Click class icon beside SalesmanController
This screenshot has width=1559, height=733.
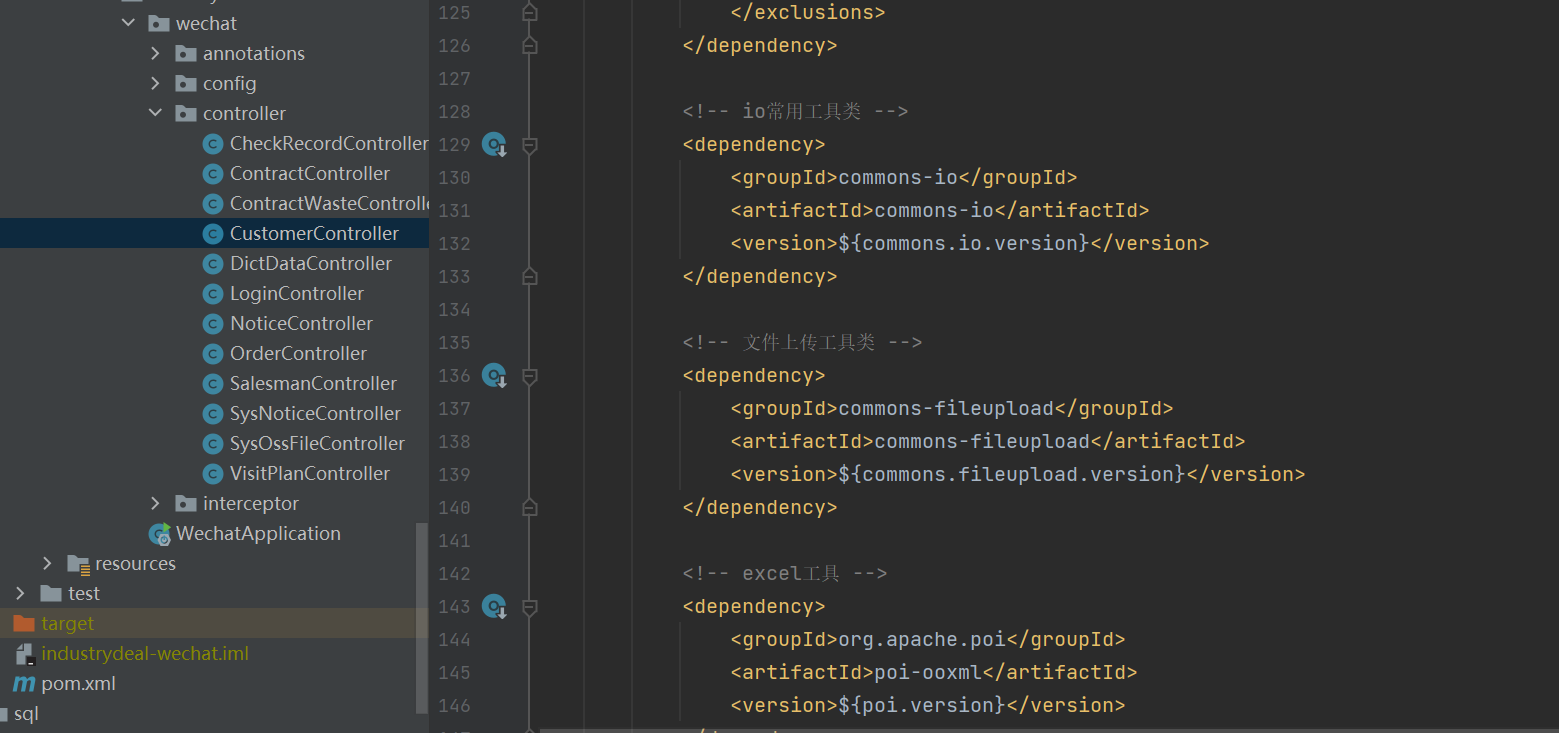212,383
